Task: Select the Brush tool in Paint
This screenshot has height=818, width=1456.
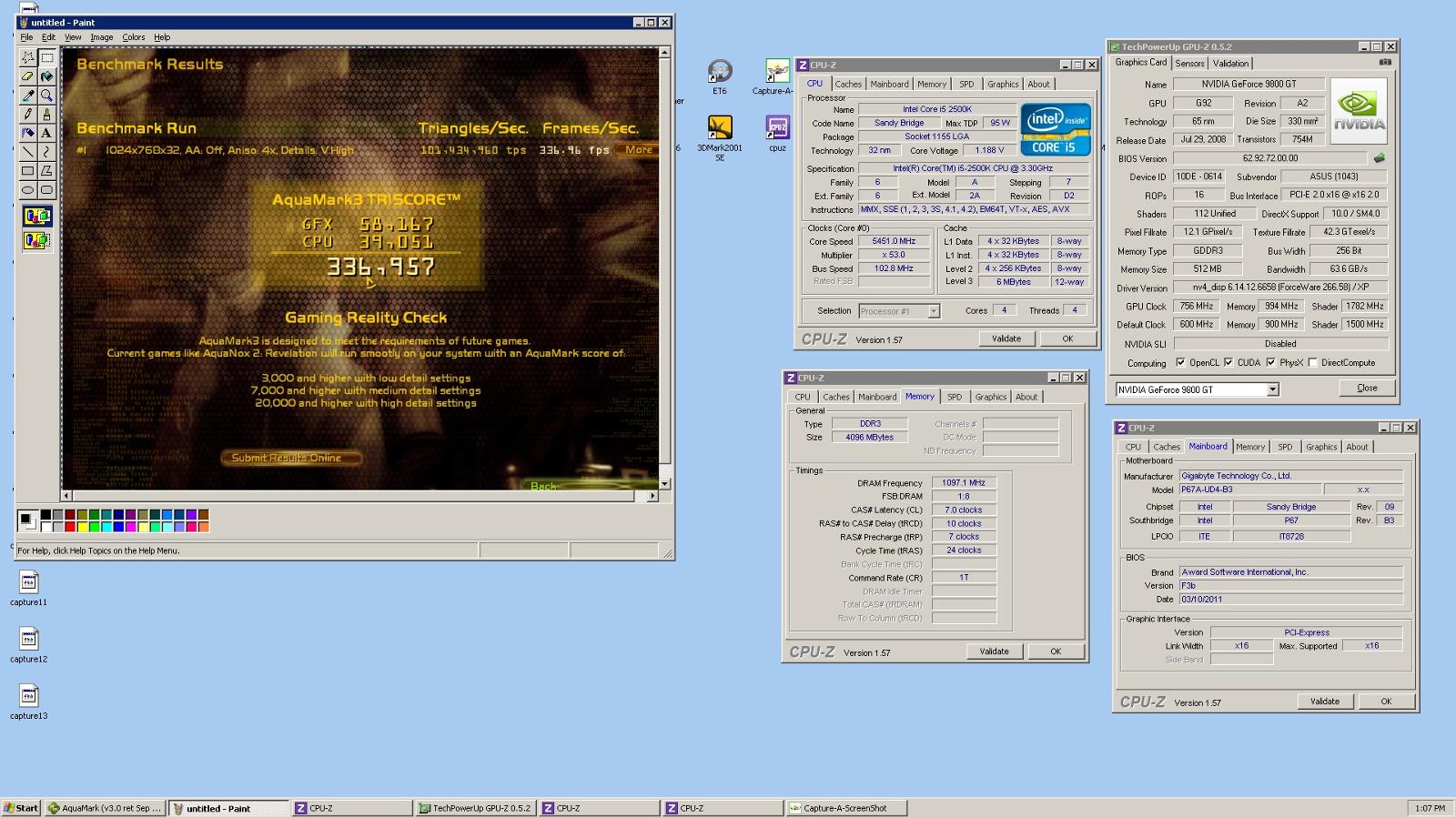Action: tap(46, 114)
